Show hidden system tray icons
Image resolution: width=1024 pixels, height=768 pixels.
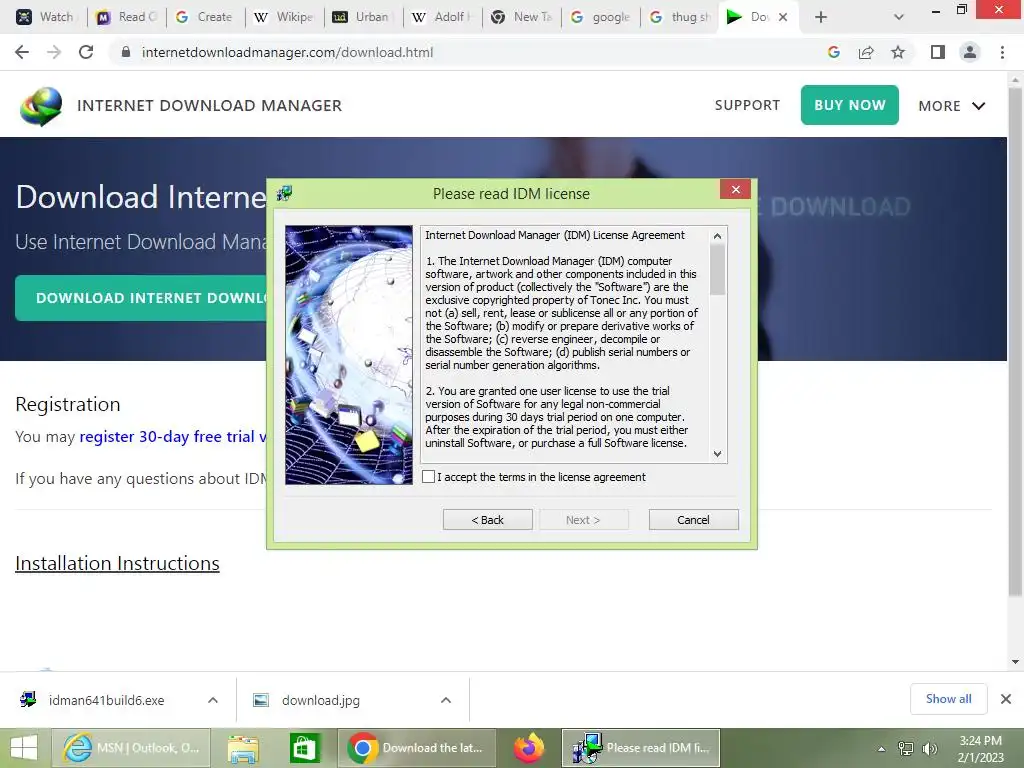point(882,749)
